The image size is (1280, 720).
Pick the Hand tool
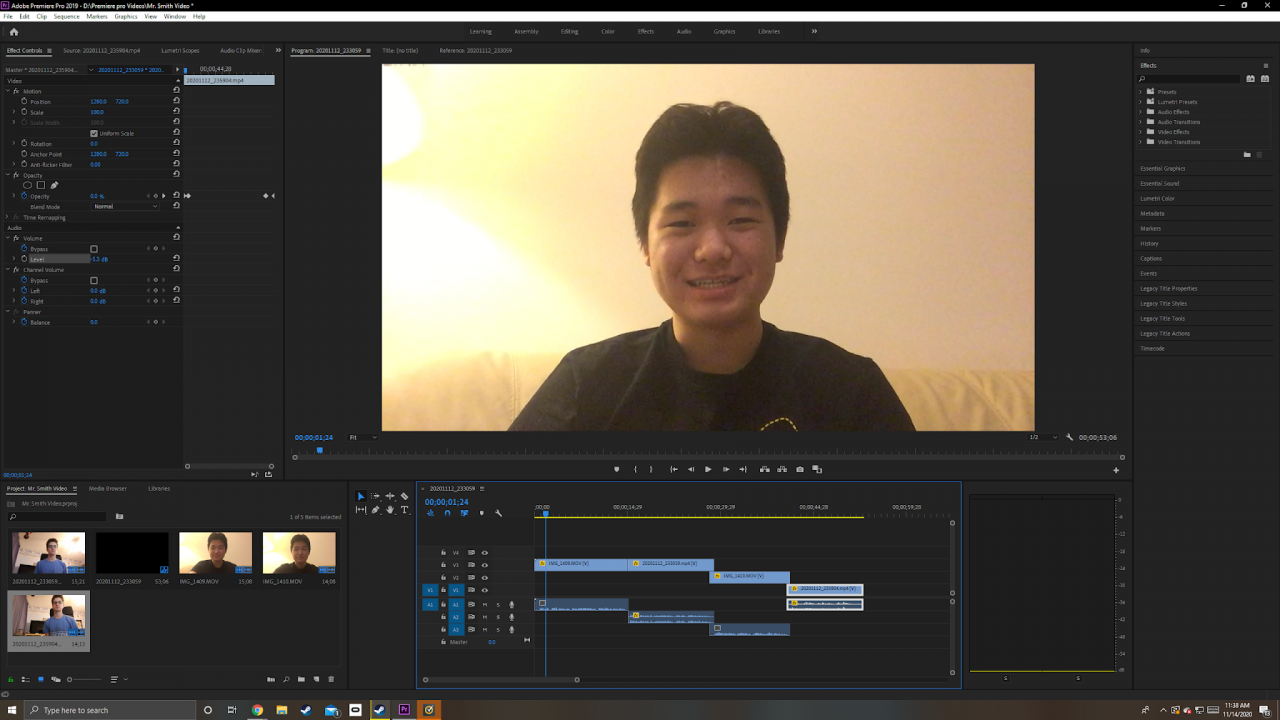[390, 510]
